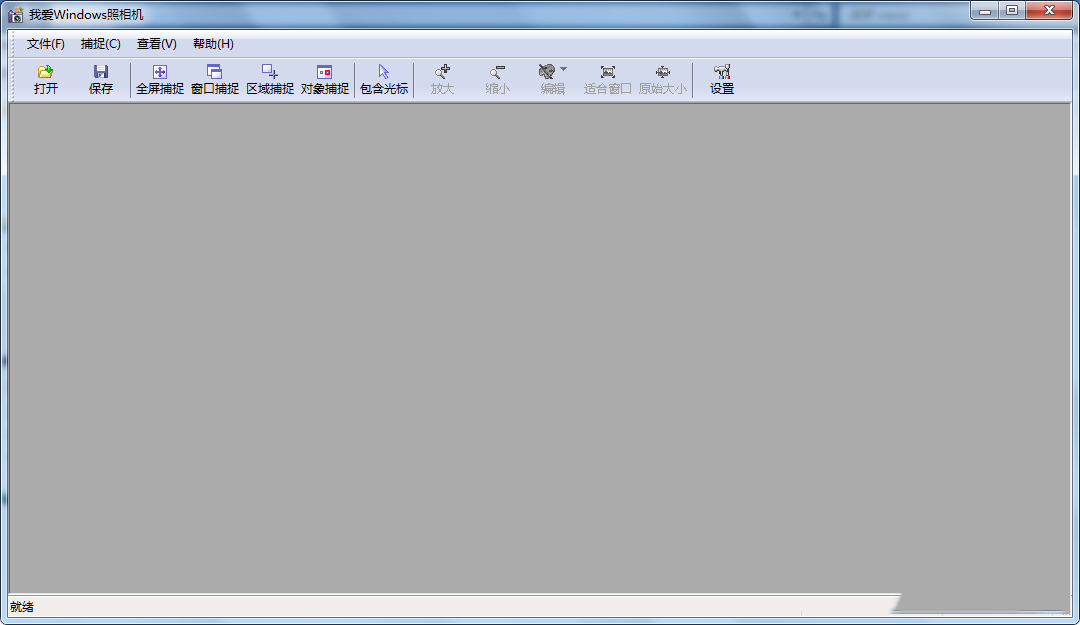Select the 窗口捕捉 window capture tool
1080x625 pixels.
click(x=214, y=80)
